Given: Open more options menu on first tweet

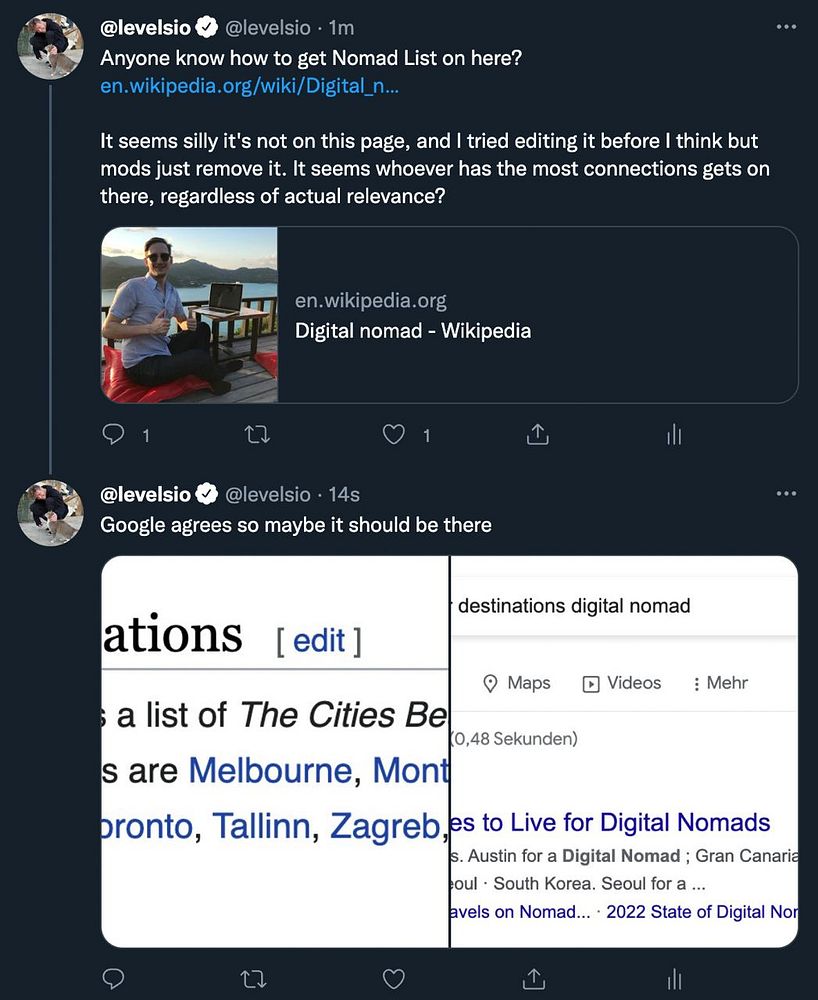Looking at the screenshot, I should point(786,28).
